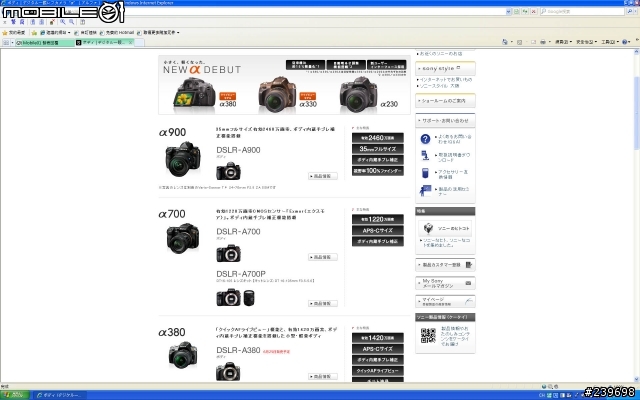Open the print options dropdown arrow
This screenshot has height=400, width=640.
tap(549, 42)
